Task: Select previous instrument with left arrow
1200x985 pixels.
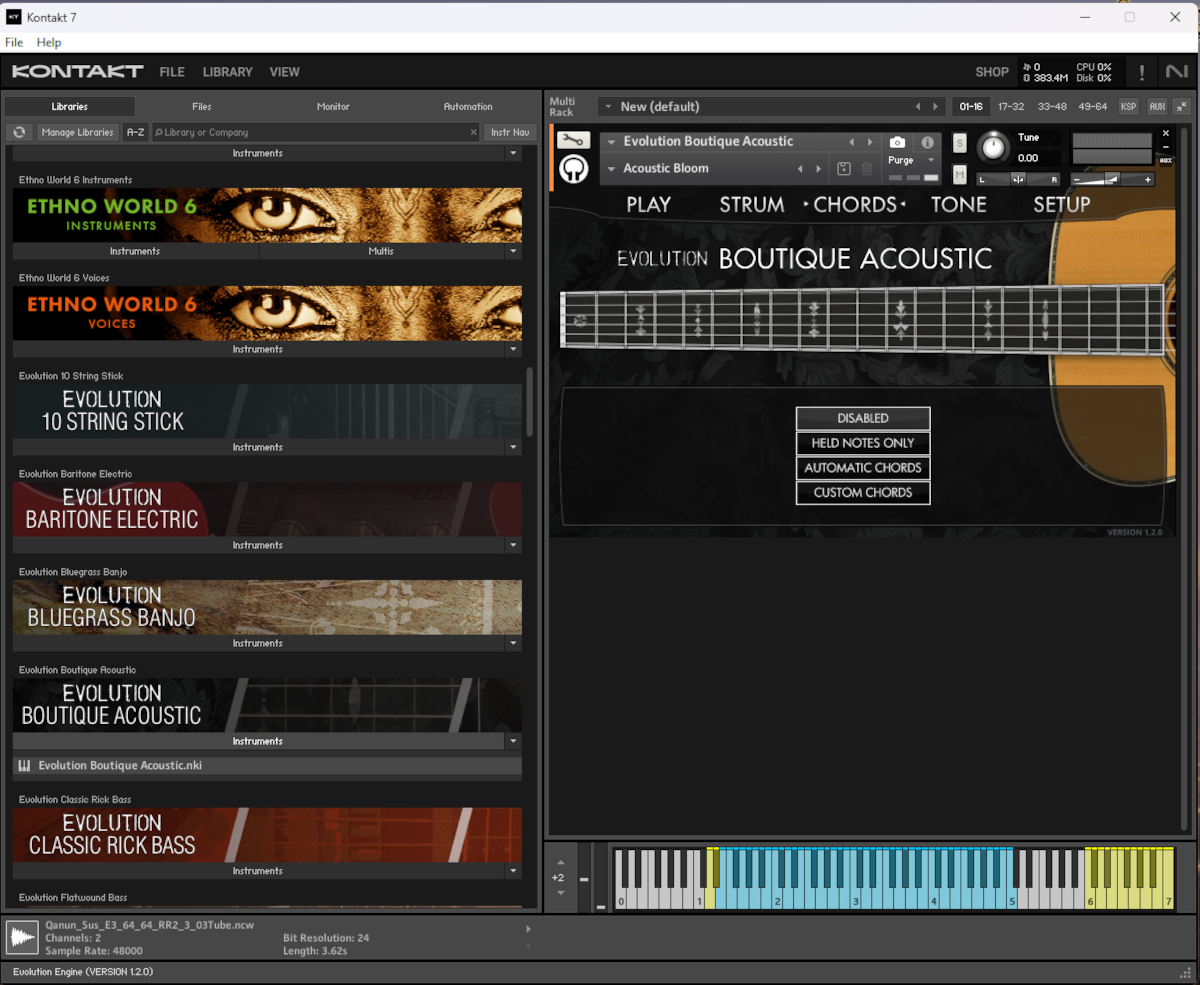Action: click(852, 142)
